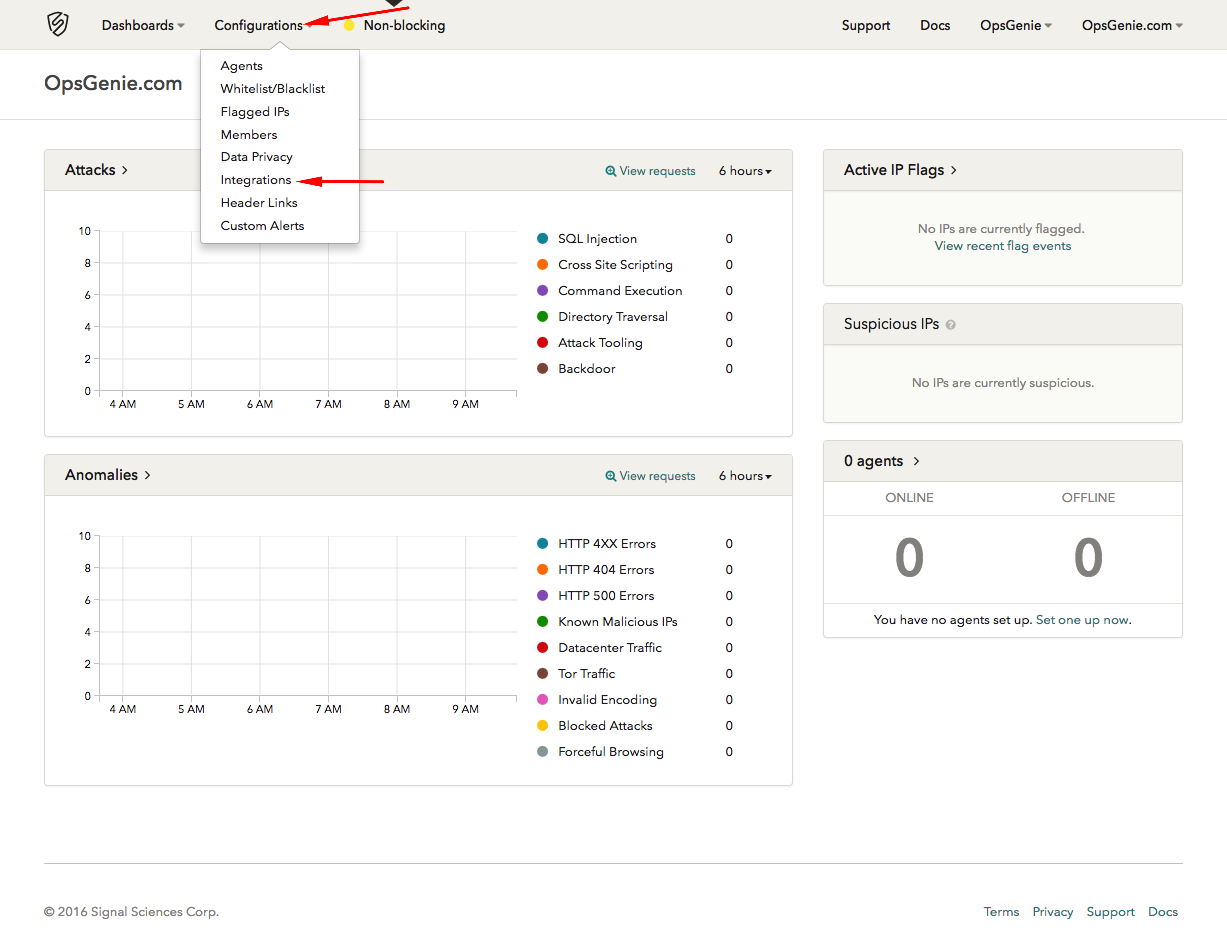Click the Signal Sciences shield logo
Viewport: 1227px width, 935px height.
coord(58,25)
